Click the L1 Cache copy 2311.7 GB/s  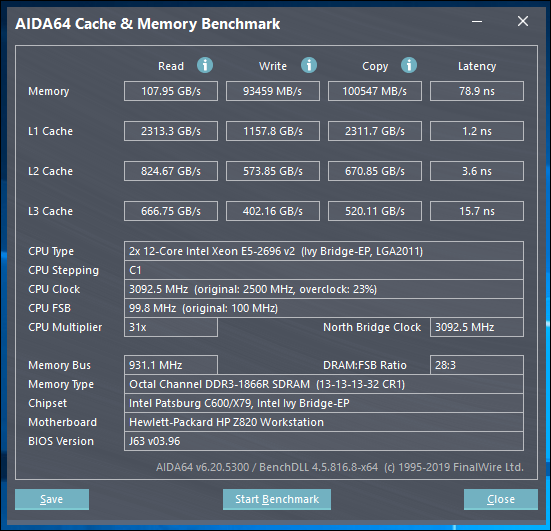pos(375,131)
